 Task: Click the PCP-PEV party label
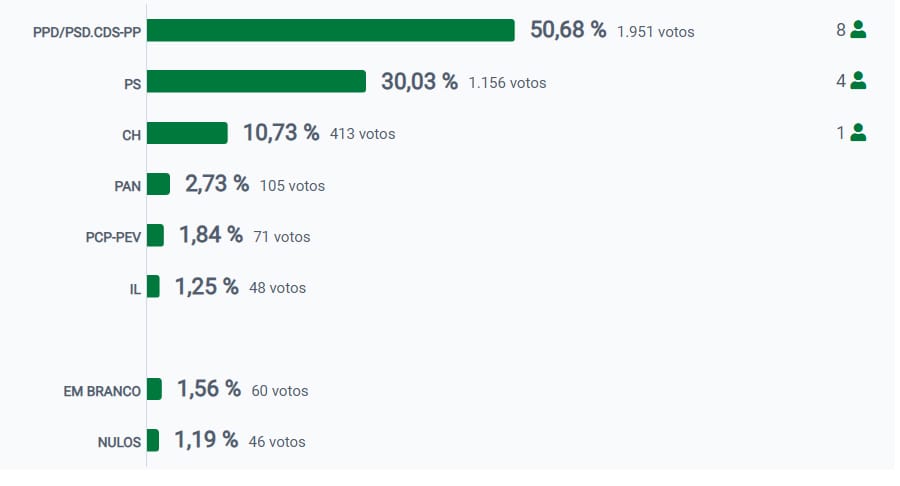113,237
